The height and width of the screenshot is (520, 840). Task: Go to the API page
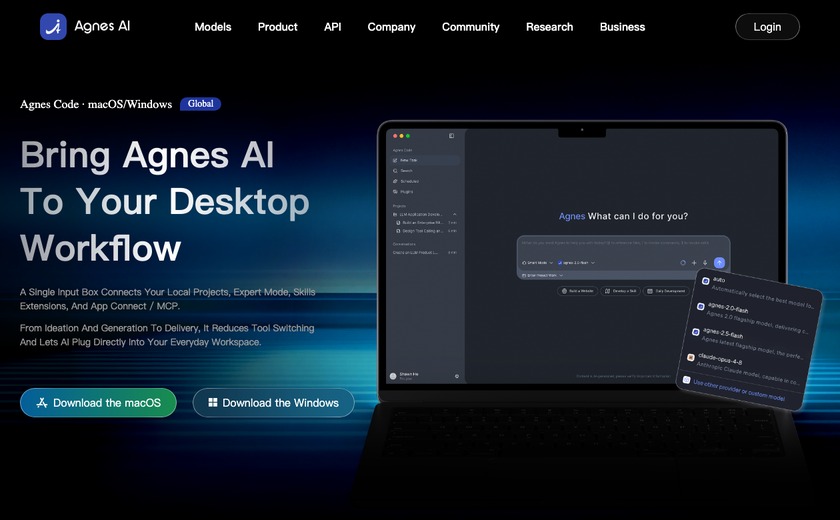pyautogui.click(x=332, y=27)
